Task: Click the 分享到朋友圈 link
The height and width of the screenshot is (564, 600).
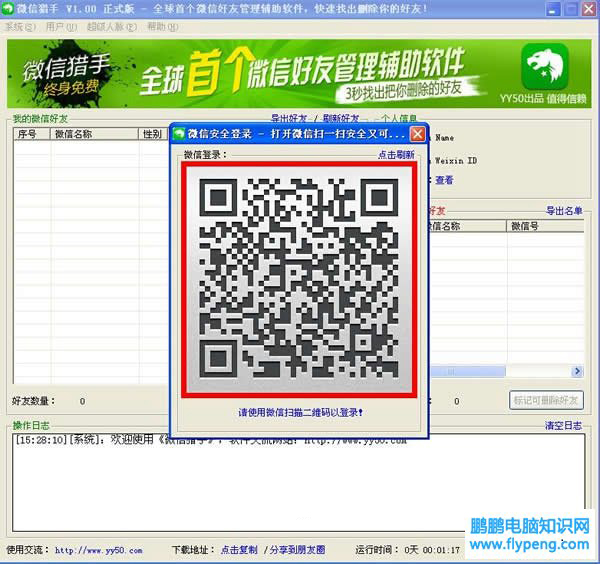Action: (297, 550)
